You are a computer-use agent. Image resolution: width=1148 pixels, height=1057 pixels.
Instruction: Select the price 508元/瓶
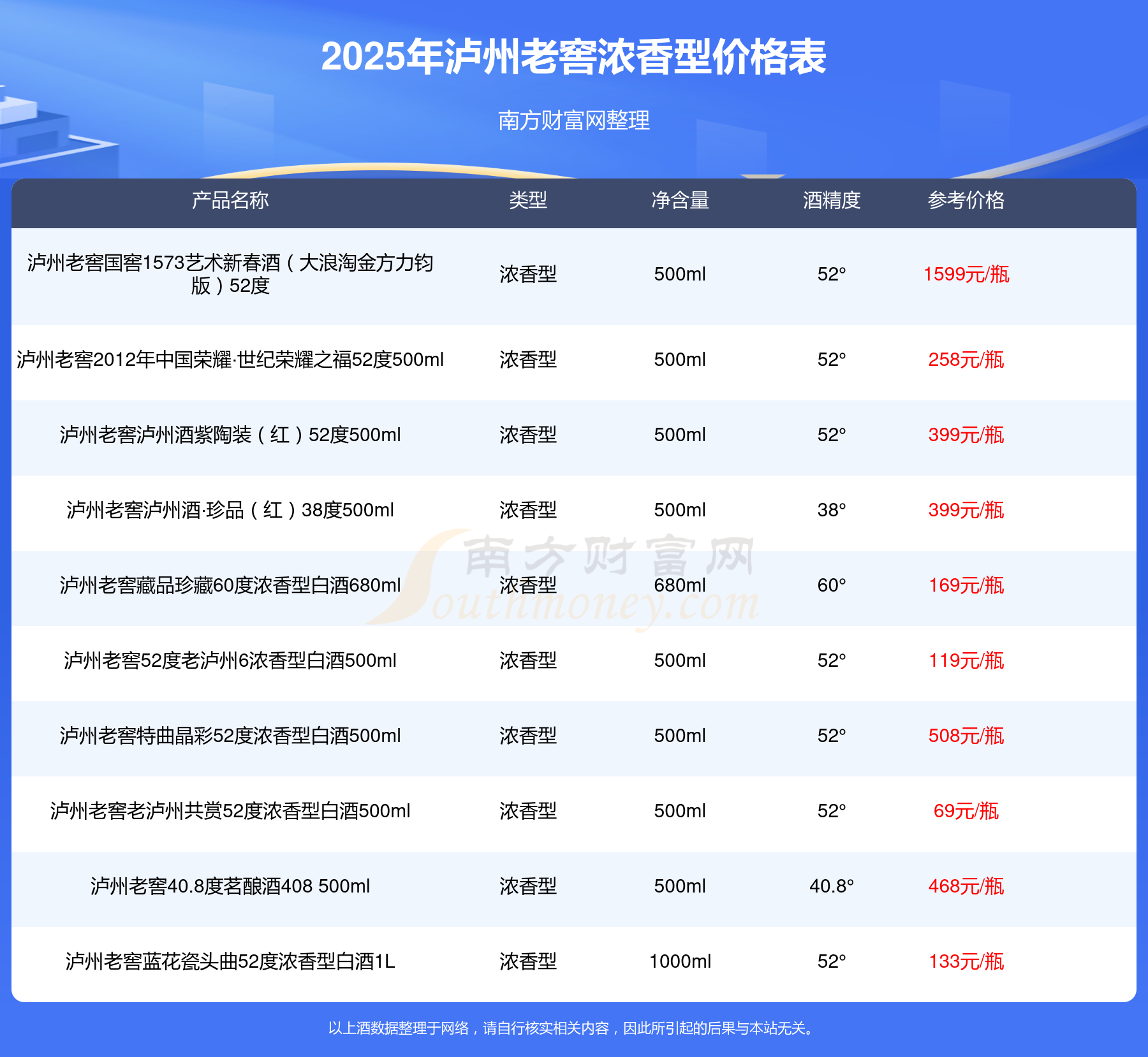point(966,736)
